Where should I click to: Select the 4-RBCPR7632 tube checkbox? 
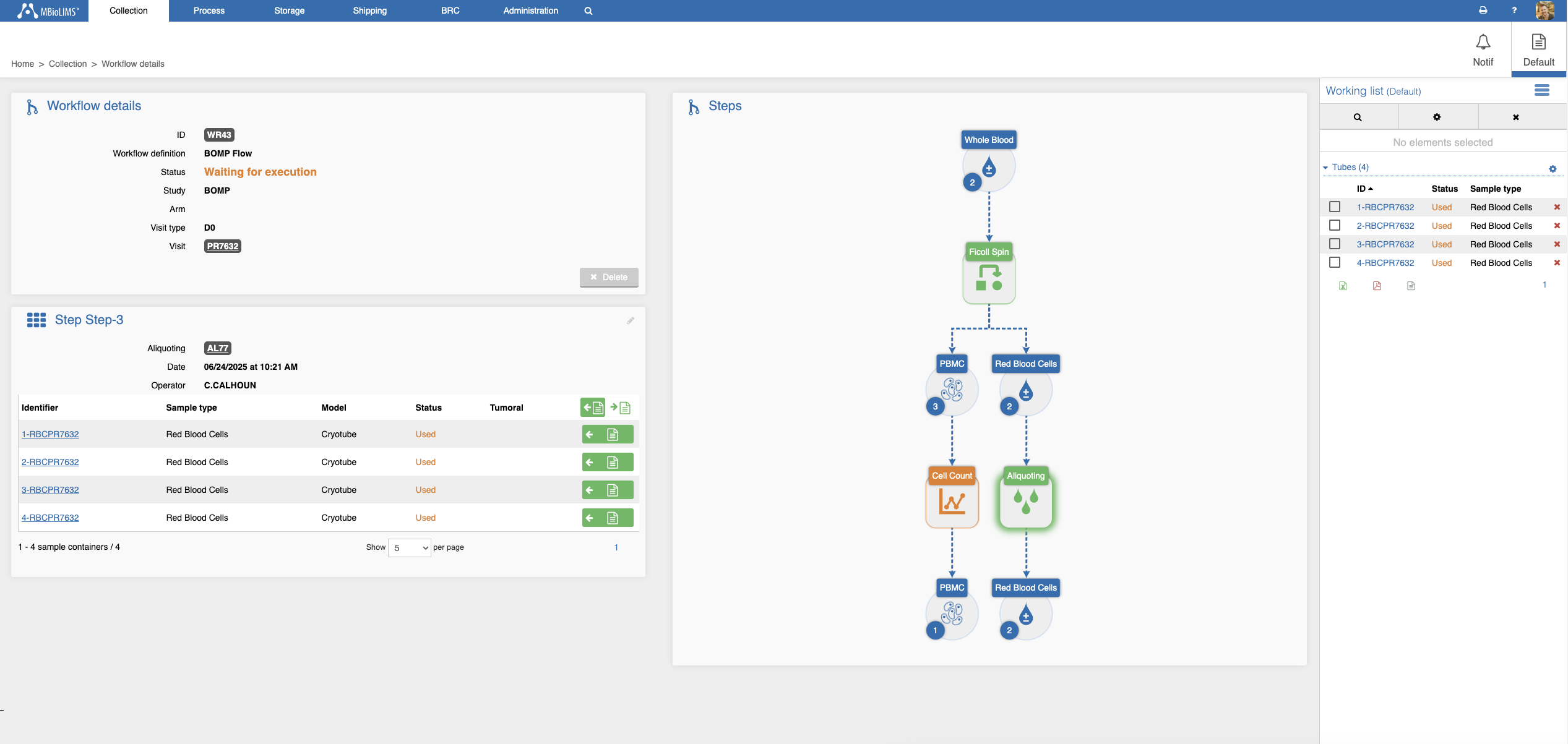pos(1335,263)
